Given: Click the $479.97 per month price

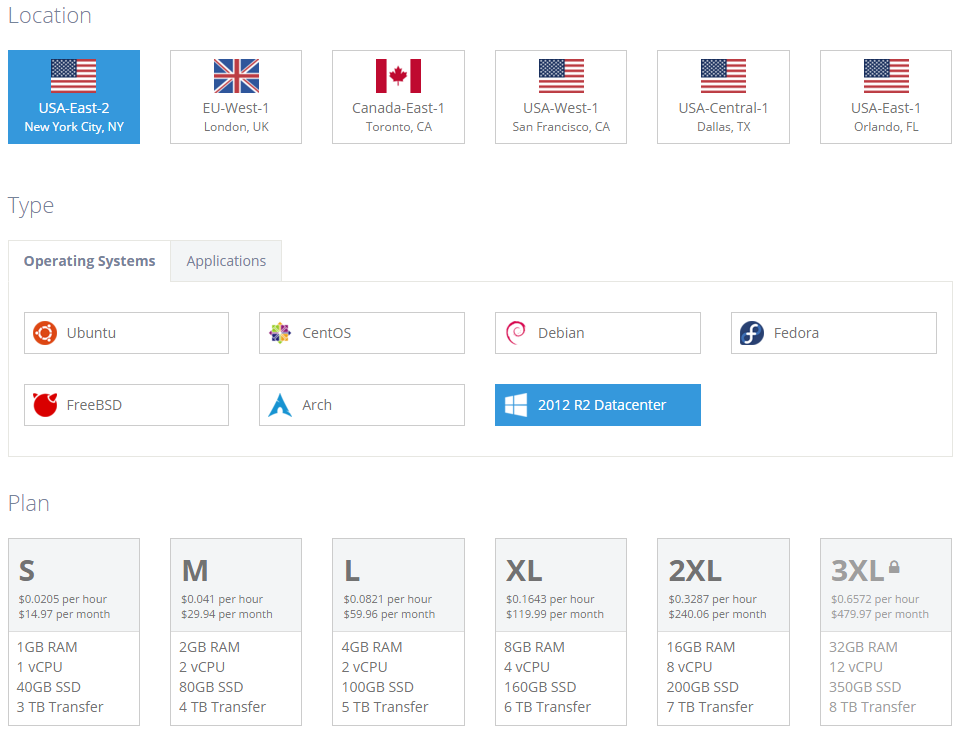Looking at the screenshot, I should [880, 614].
